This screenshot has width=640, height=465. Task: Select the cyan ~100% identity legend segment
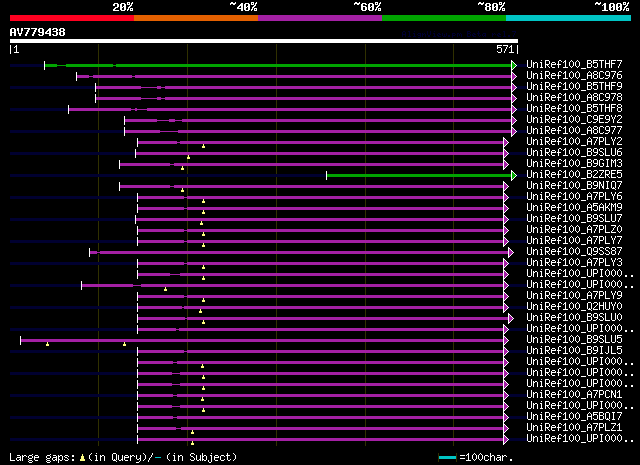tap(568, 18)
